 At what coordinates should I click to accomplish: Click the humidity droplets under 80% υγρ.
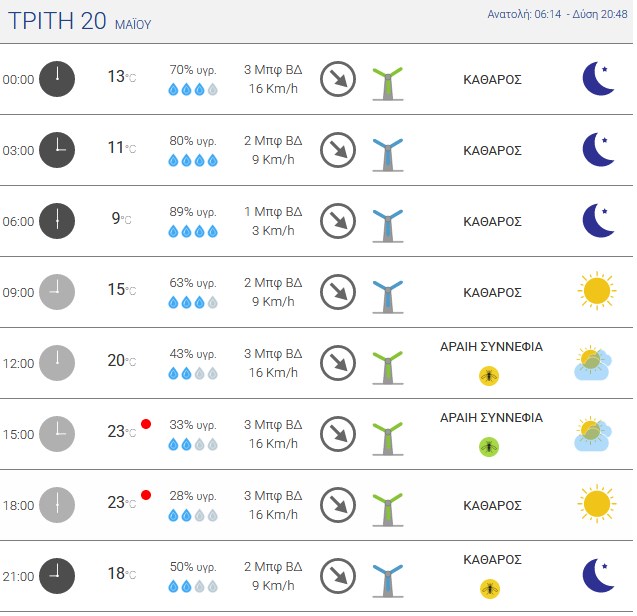pos(193,161)
